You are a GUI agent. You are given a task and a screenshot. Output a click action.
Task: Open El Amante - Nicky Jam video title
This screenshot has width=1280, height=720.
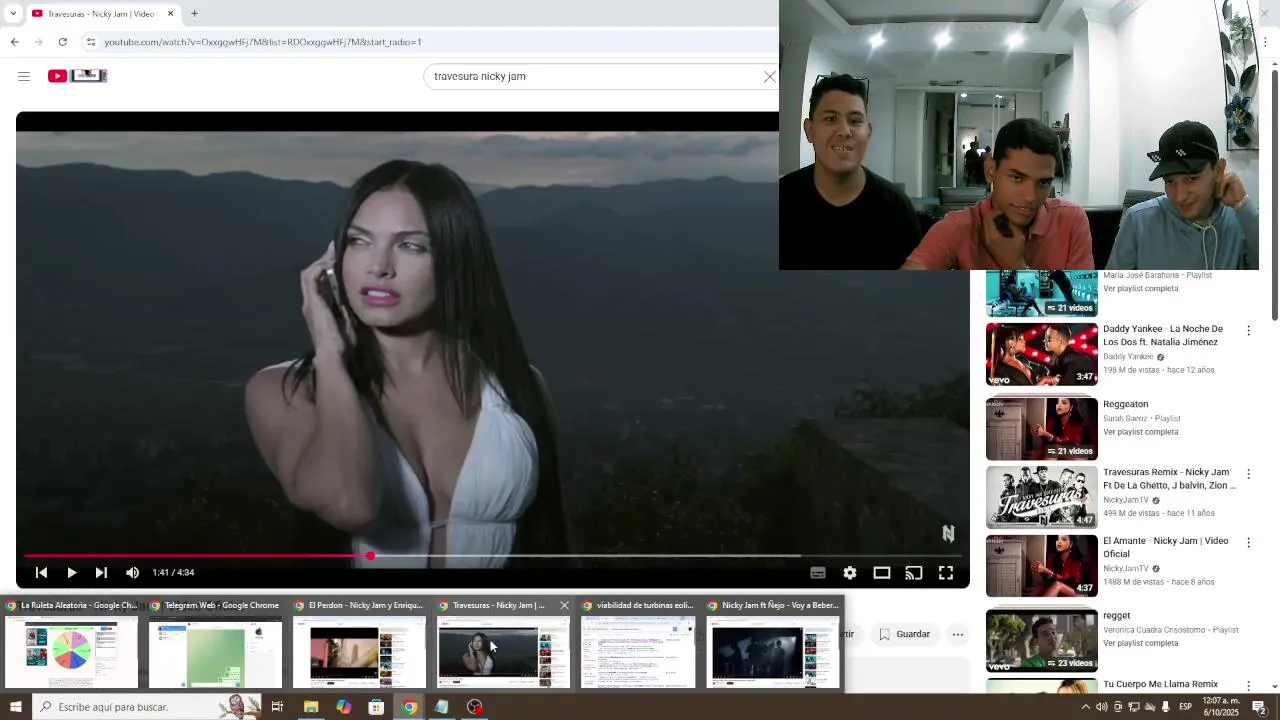click(1166, 547)
